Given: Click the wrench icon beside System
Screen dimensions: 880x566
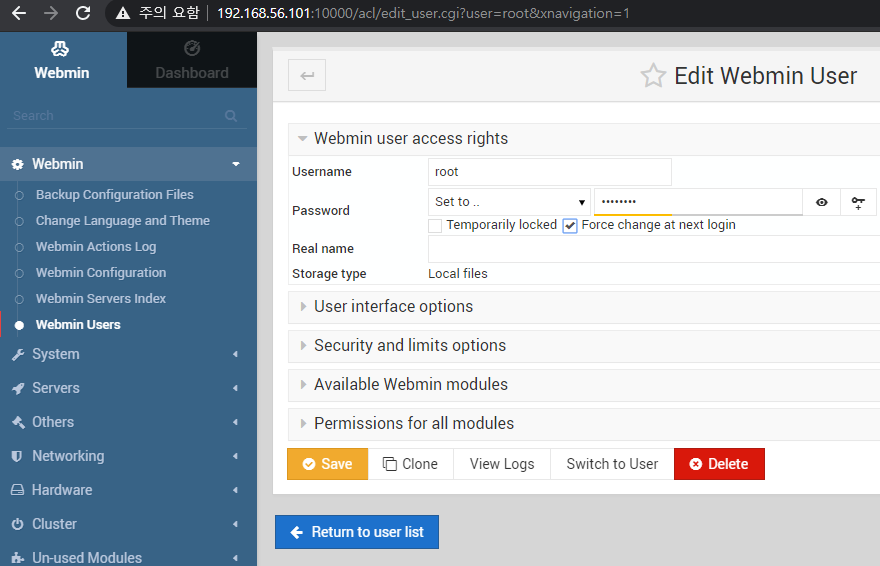Looking at the screenshot, I should (x=18, y=355).
